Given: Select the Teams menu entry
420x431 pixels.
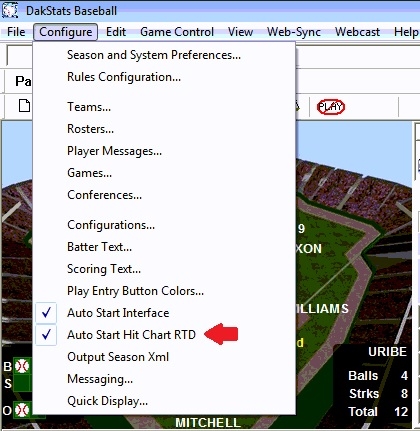Looking at the screenshot, I should coord(164,107).
